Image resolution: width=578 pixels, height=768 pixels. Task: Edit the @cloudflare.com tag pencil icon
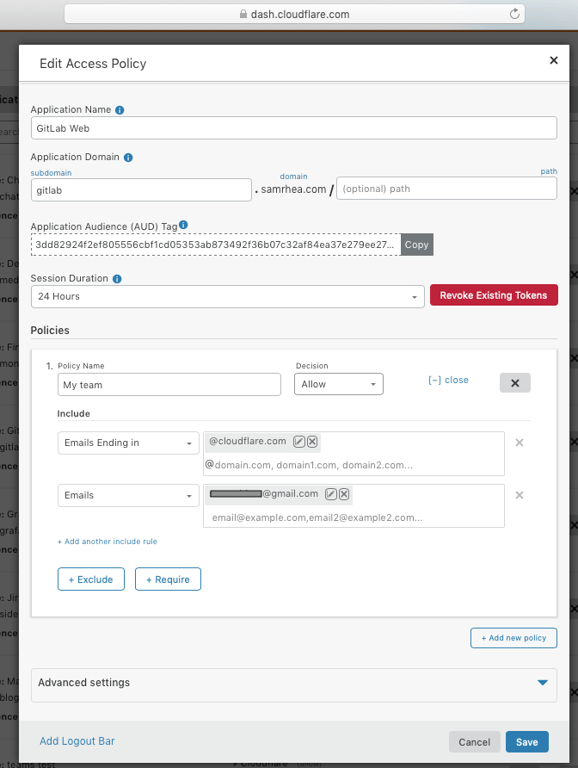pos(299,442)
